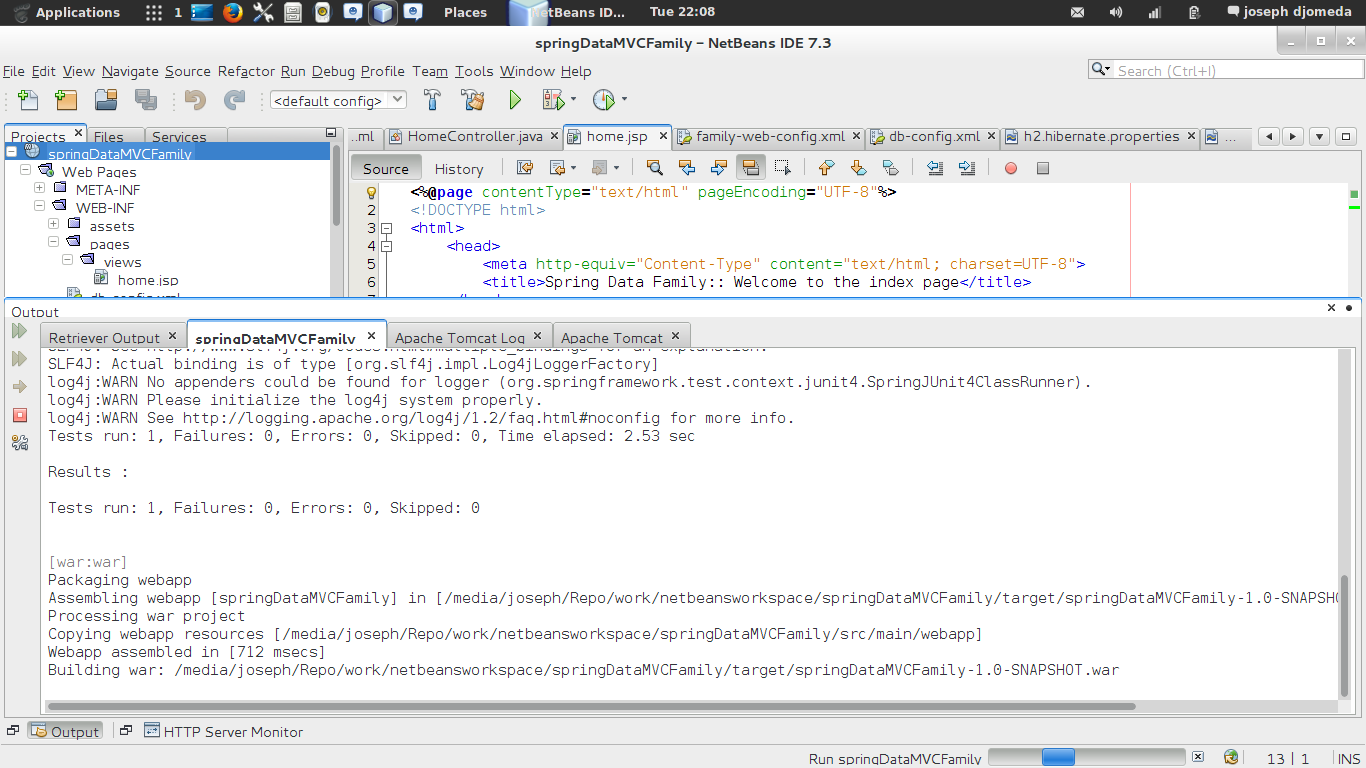Open HTTP Server Monitor panel

tap(223, 732)
